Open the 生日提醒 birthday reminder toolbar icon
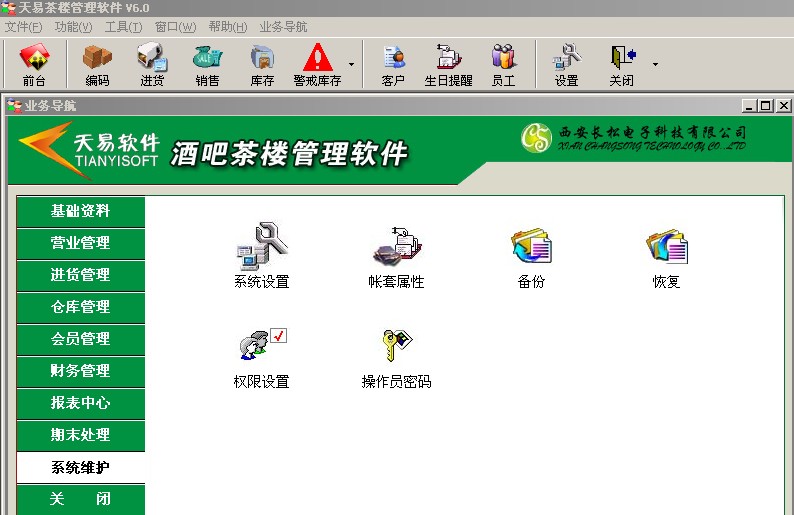Viewport: 794px width, 515px height. [x=448, y=64]
